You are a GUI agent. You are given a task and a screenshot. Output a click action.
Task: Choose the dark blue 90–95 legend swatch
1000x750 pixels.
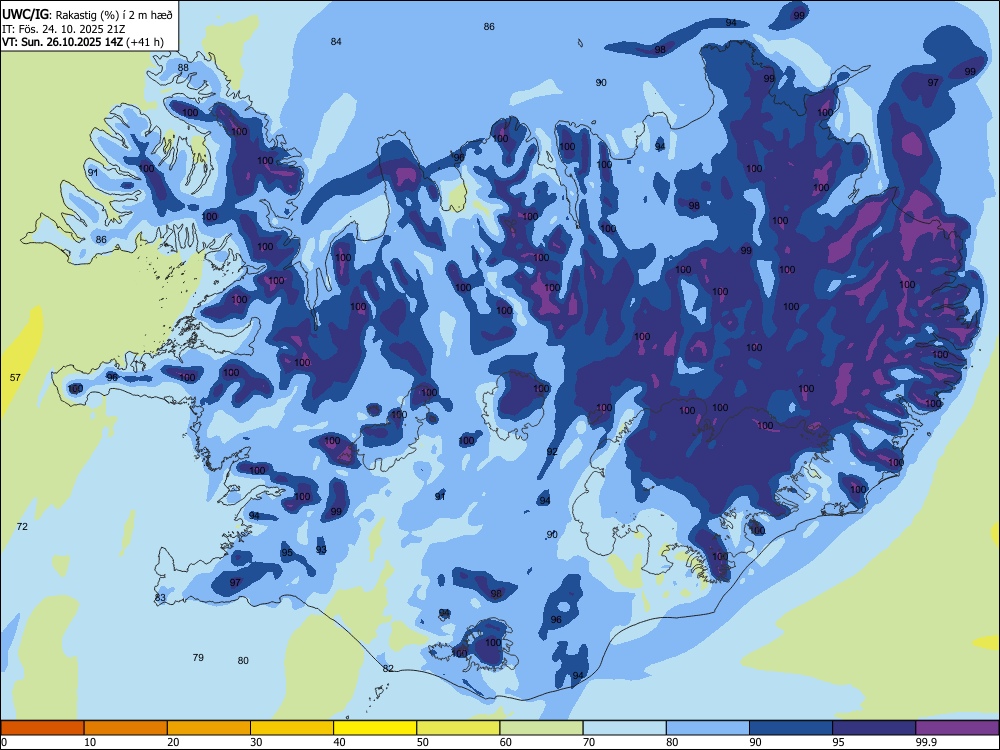click(x=791, y=728)
